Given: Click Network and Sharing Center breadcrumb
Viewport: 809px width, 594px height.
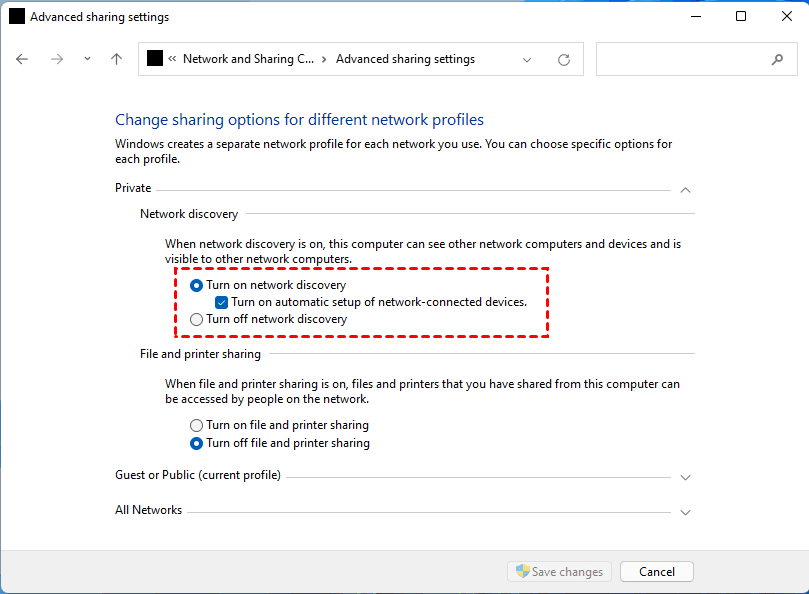Looking at the screenshot, I should (x=247, y=59).
